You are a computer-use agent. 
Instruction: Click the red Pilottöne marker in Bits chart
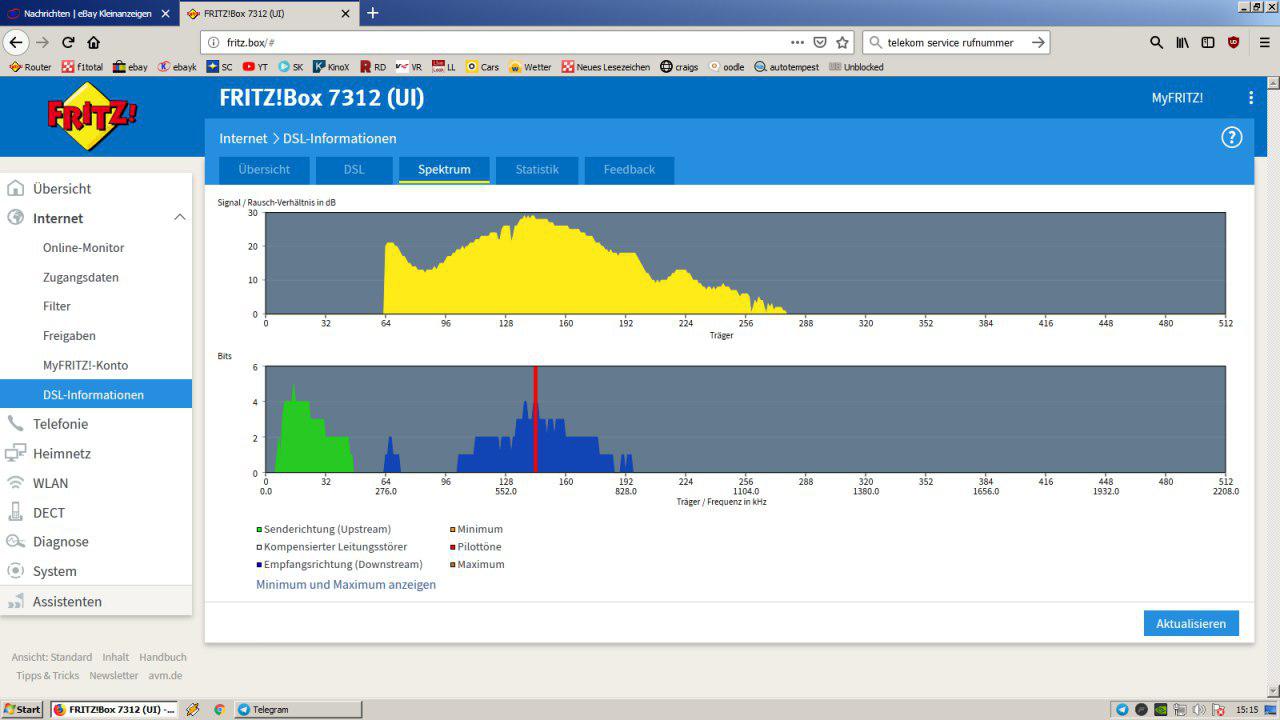[x=536, y=419]
